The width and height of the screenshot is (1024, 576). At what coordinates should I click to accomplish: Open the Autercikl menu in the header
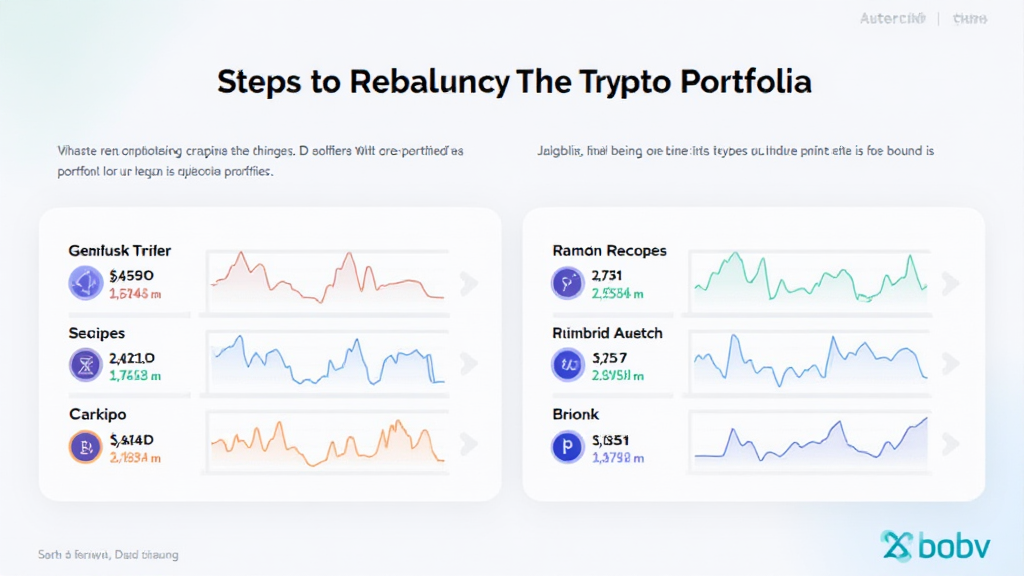coord(891,18)
